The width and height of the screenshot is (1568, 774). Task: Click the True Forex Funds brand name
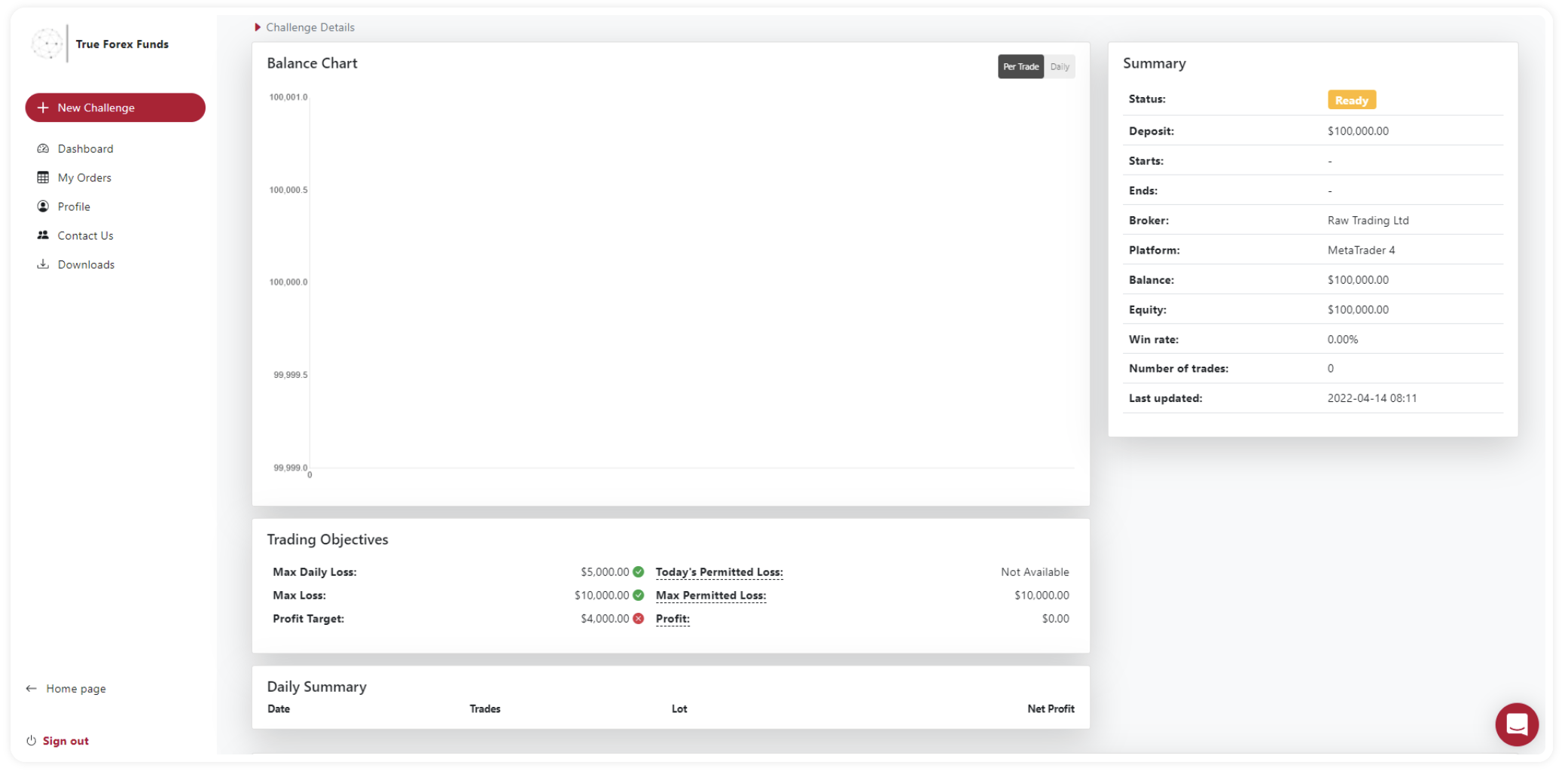pyautogui.click(x=122, y=44)
